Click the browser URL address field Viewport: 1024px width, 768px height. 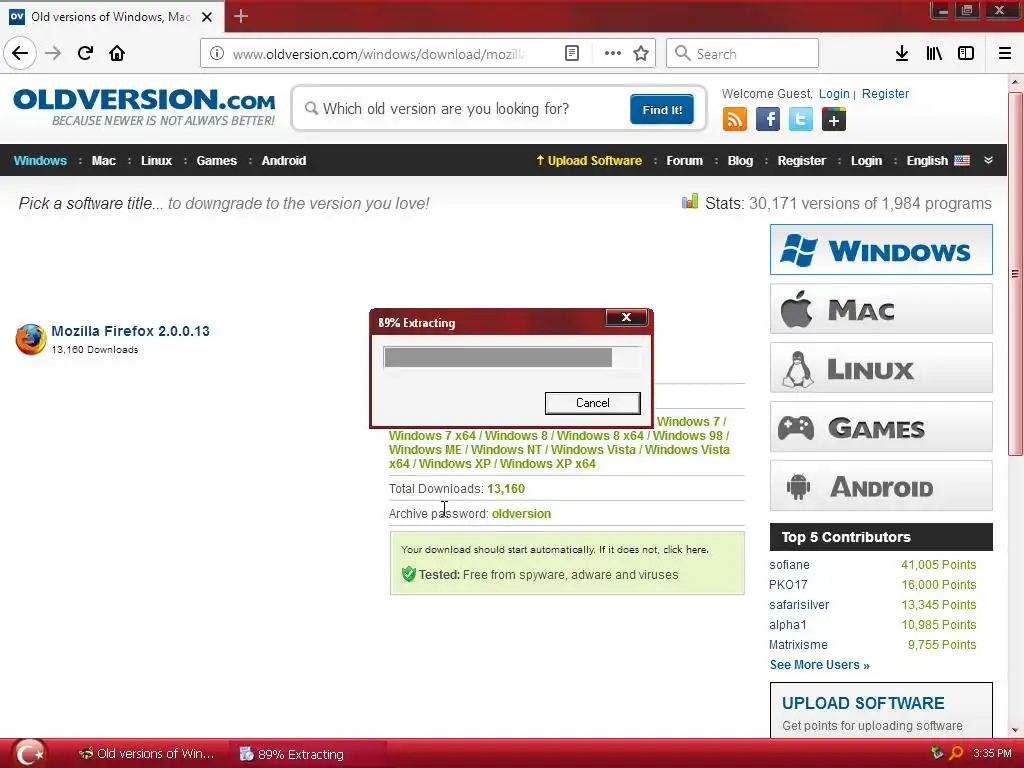click(x=379, y=54)
